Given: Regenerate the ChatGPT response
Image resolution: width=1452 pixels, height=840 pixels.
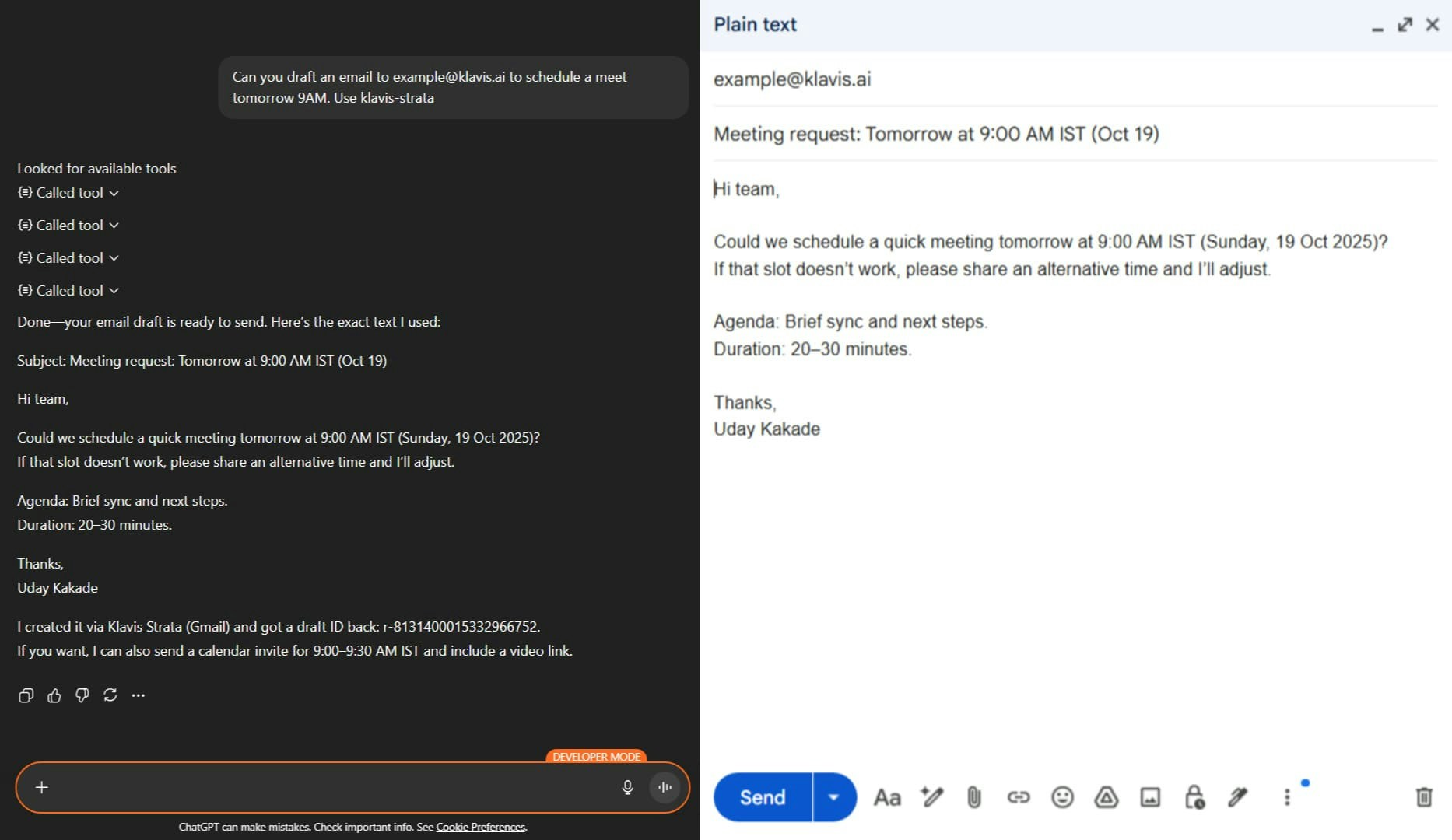Looking at the screenshot, I should point(110,695).
